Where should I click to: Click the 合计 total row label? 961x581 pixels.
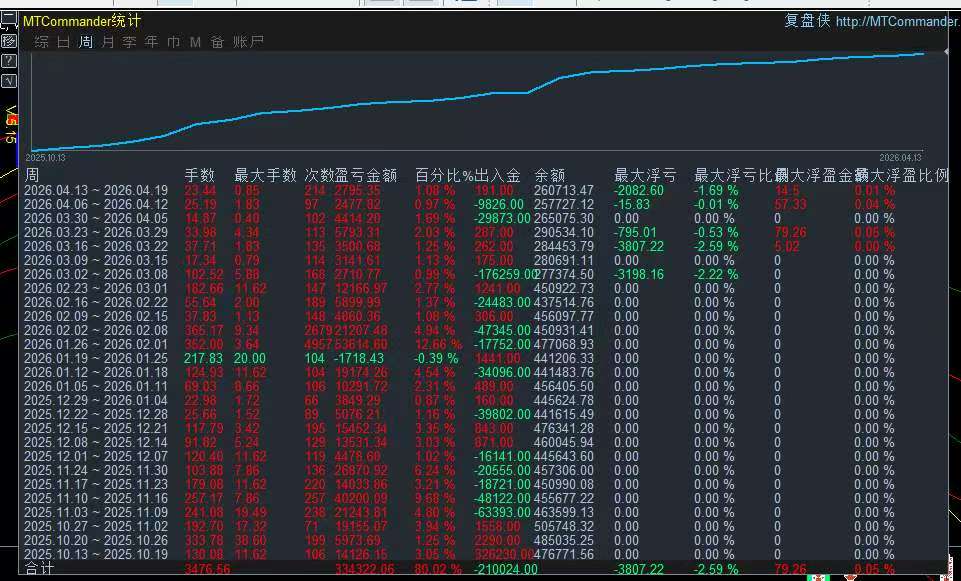tap(38, 569)
